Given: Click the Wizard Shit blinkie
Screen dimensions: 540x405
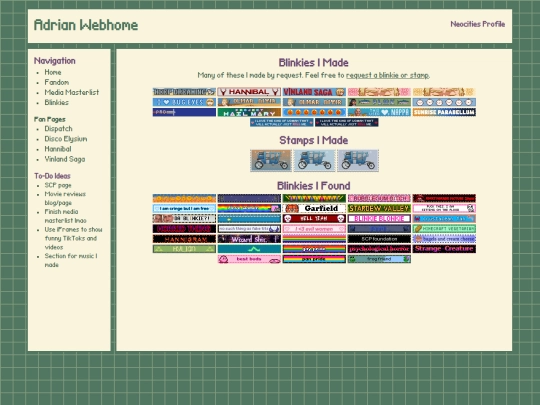Looking at the screenshot, I should [x=249, y=239].
